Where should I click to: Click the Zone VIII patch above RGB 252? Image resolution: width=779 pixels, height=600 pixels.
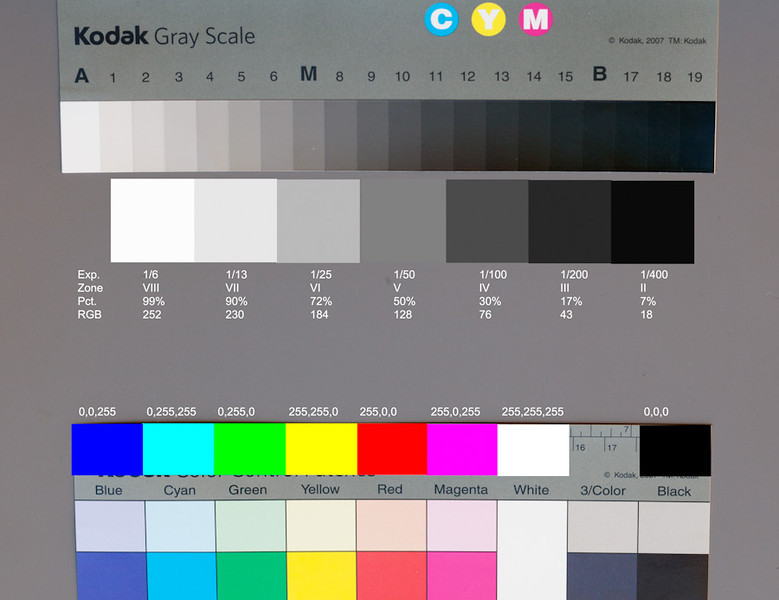pyautogui.click(x=152, y=221)
